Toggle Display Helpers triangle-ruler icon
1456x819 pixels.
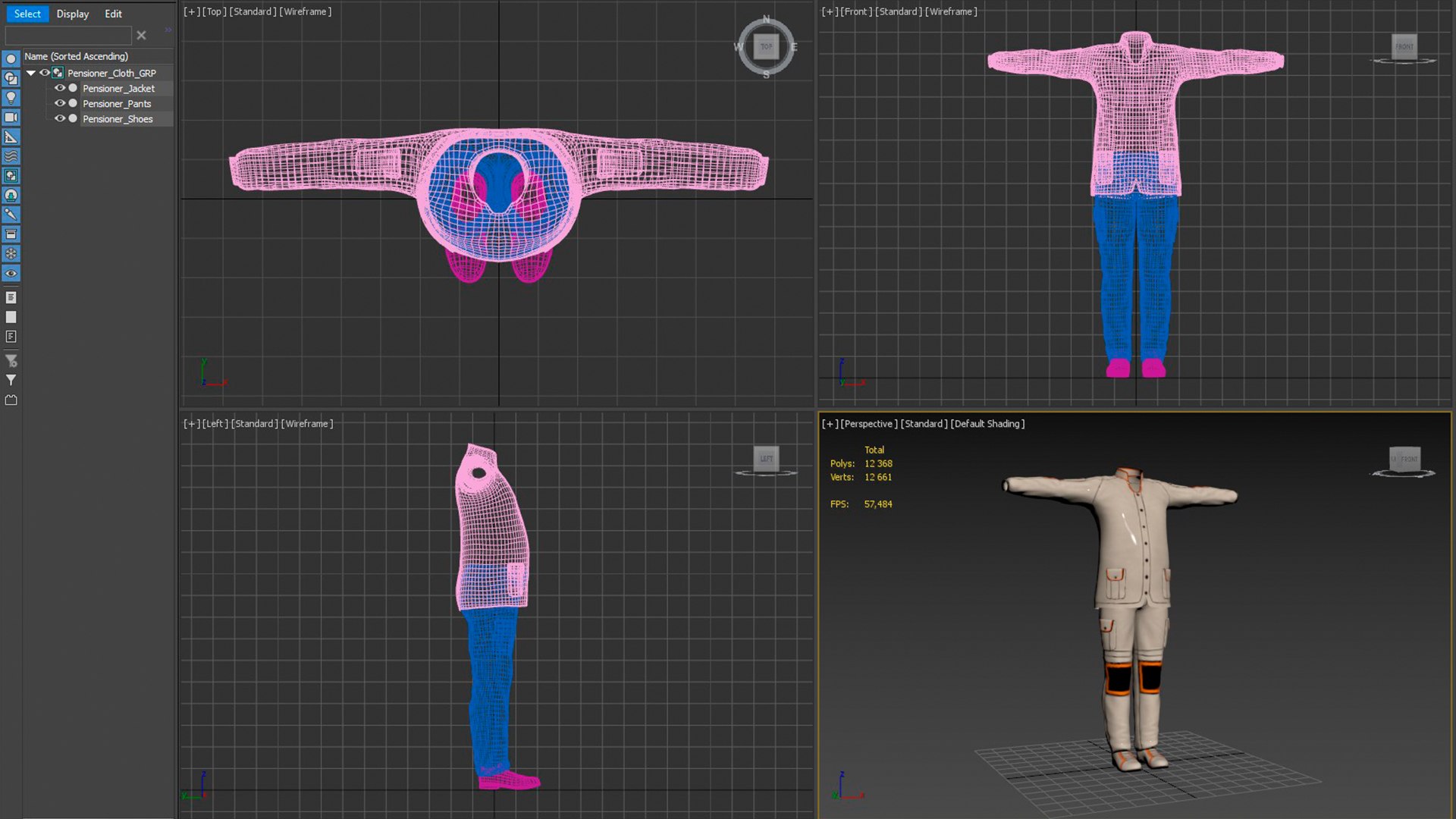coord(11,137)
